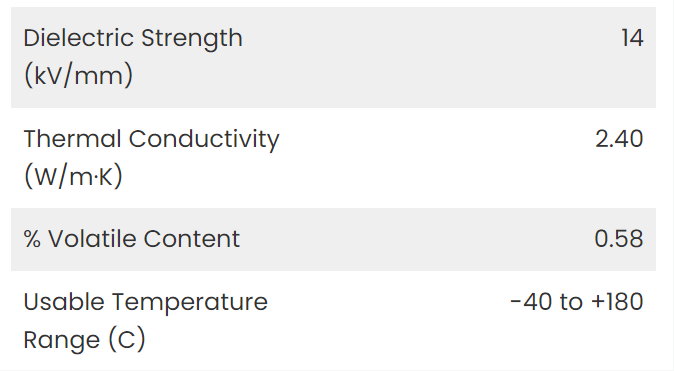The height and width of the screenshot is (371, 674).
Task: Click the (W/m·K) unit text
Action: click(74, 176)
